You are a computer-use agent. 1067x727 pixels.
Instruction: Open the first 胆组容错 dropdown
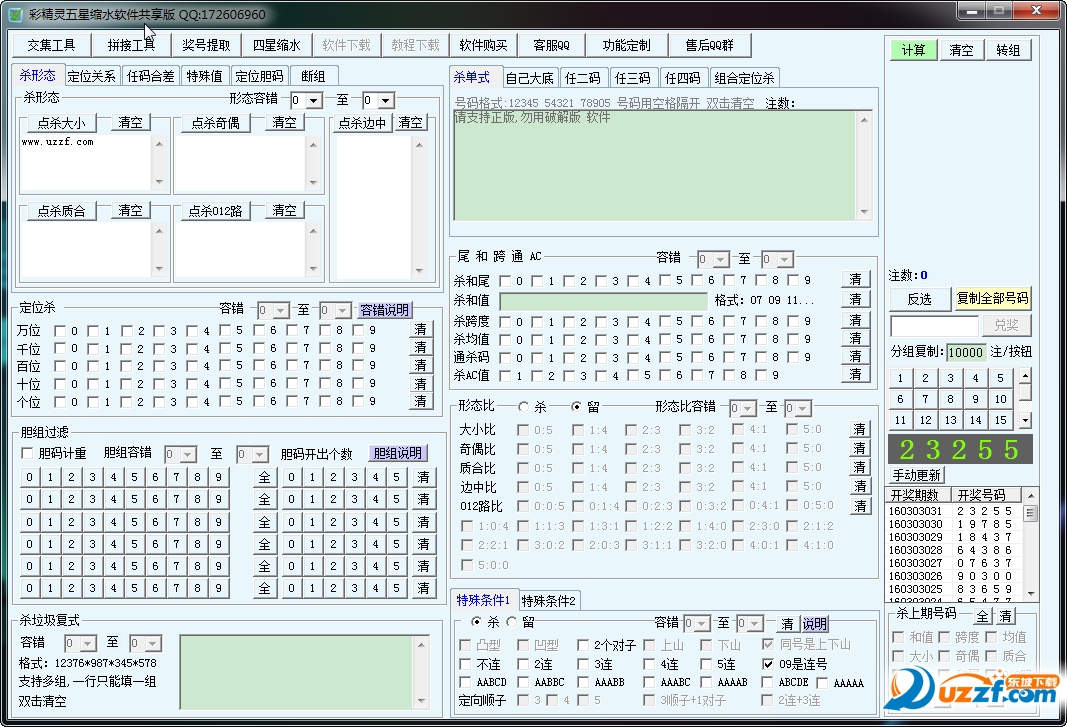click(188, 454)
